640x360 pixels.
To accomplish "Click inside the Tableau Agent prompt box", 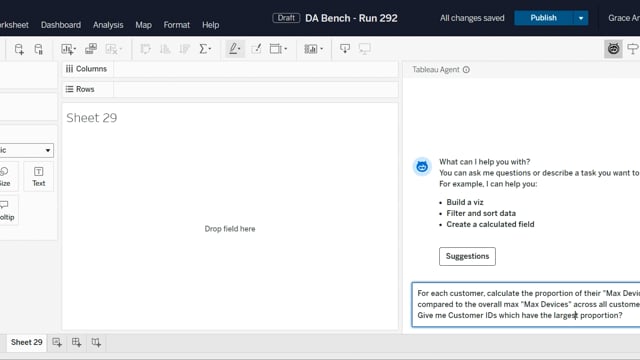I will (526, 304).
